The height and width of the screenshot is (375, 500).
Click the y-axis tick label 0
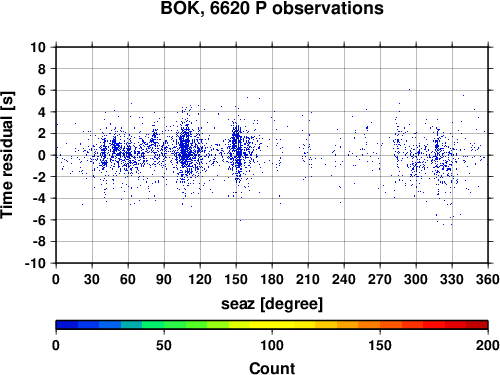click(42, 155)
